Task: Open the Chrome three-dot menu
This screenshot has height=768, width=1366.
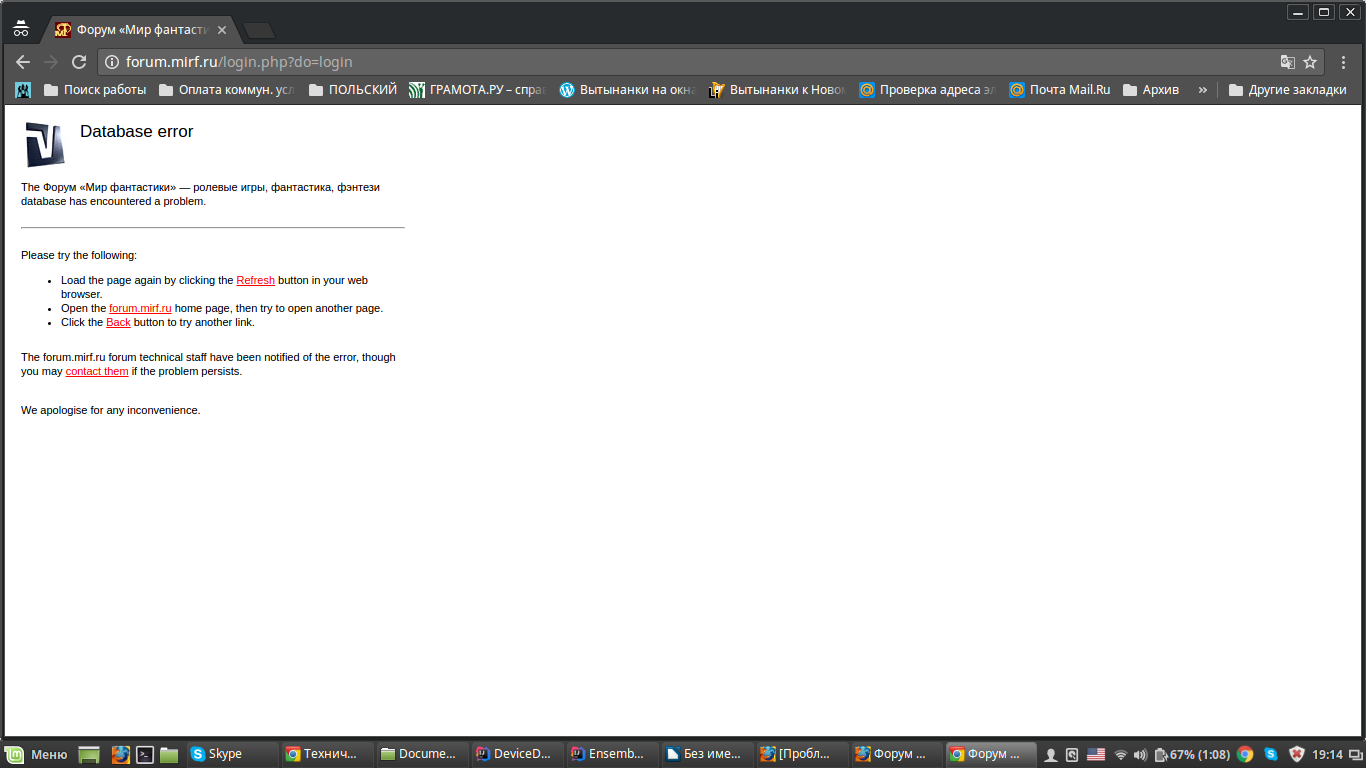Action: click(1343, 62)
